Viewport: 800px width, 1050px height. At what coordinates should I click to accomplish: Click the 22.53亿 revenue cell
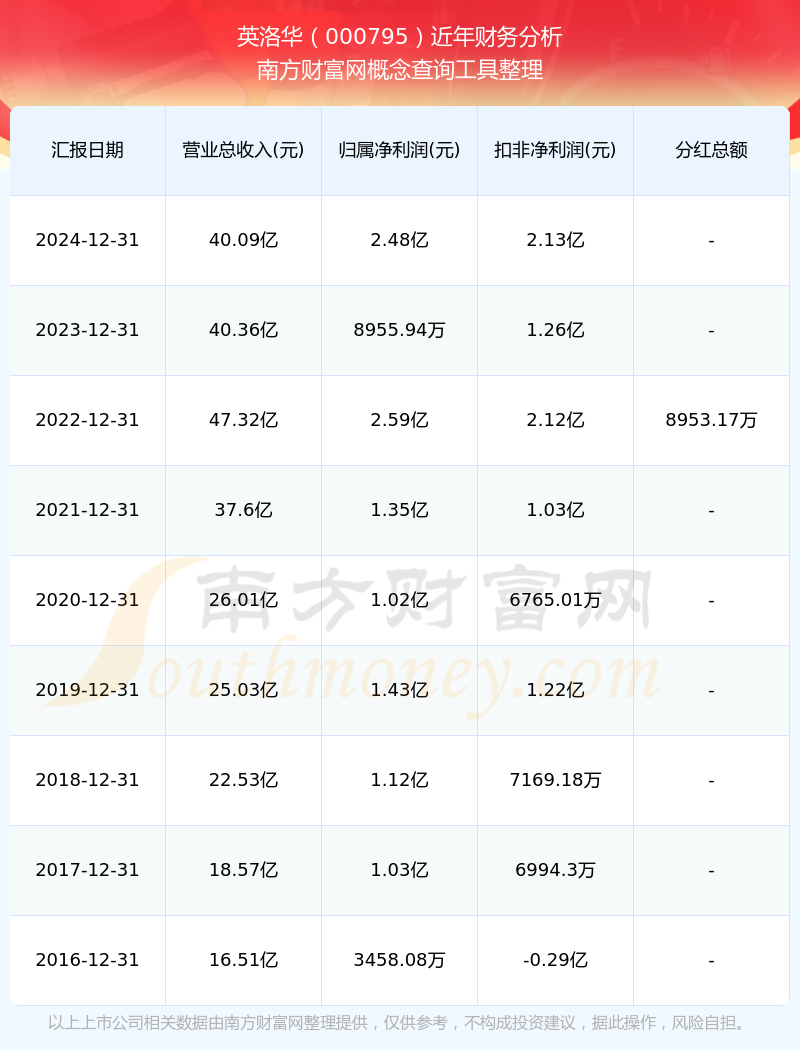coord(244,780)
